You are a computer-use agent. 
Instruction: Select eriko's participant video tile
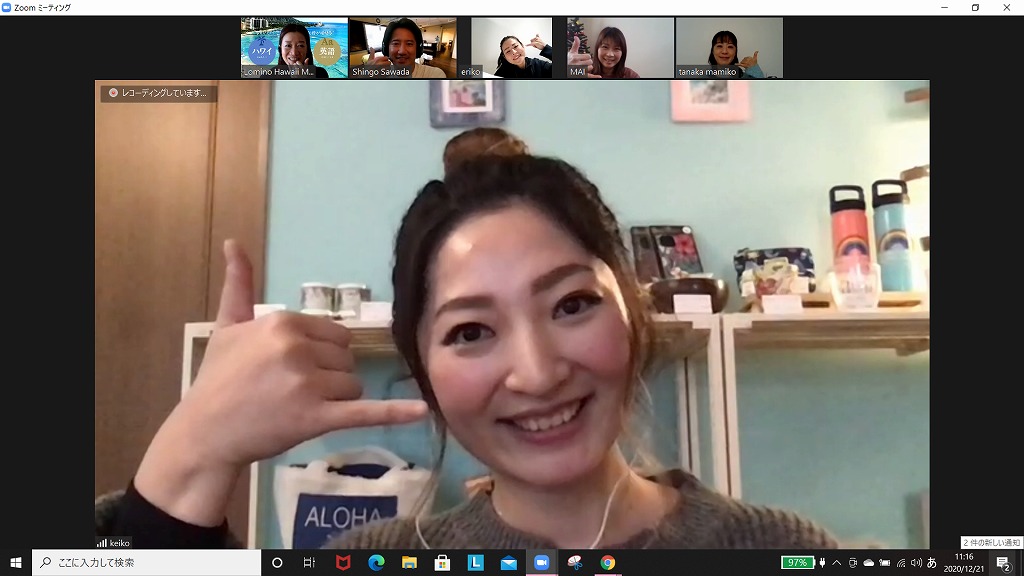[x=511, y=47]
